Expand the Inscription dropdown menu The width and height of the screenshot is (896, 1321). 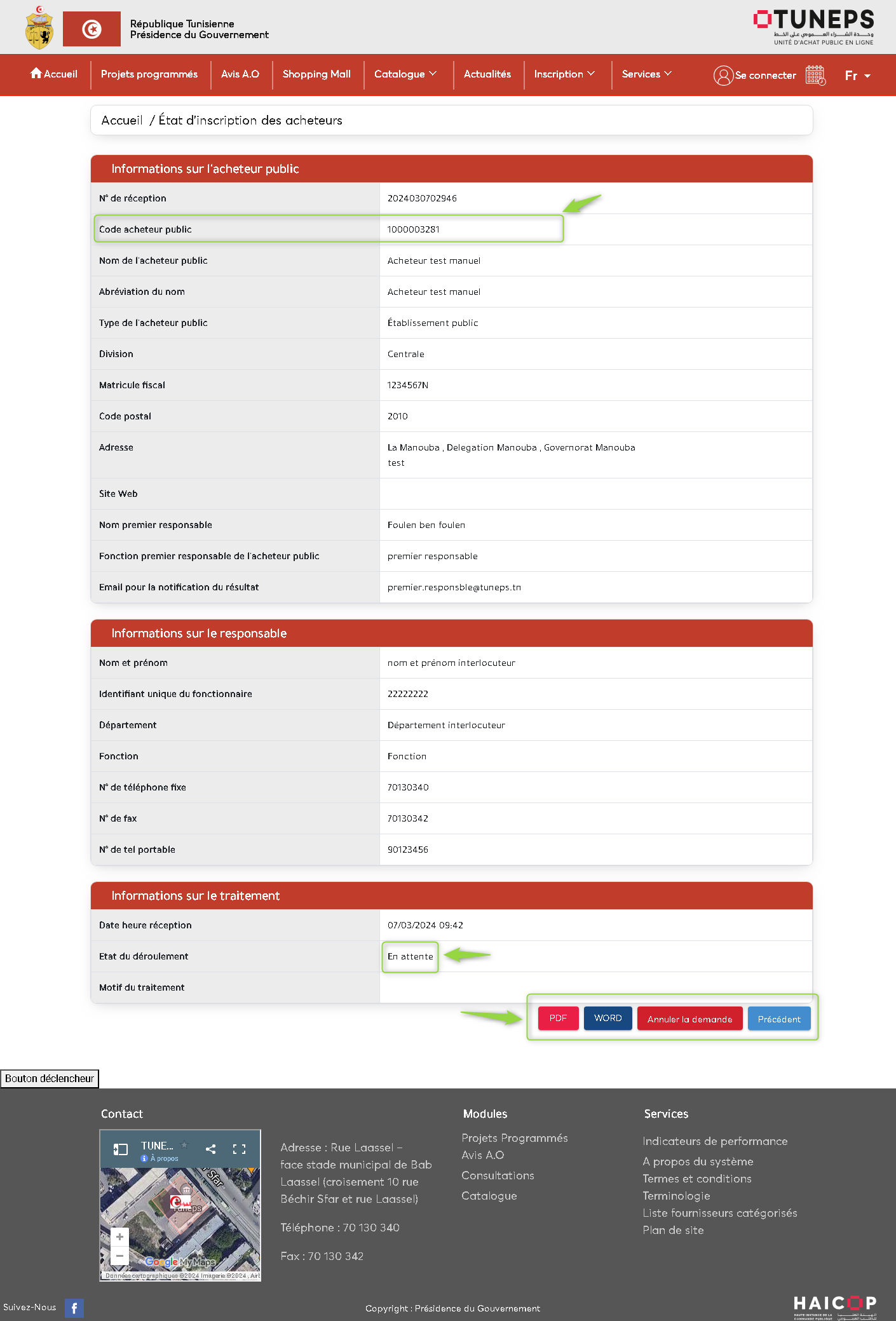click(564, 74)
